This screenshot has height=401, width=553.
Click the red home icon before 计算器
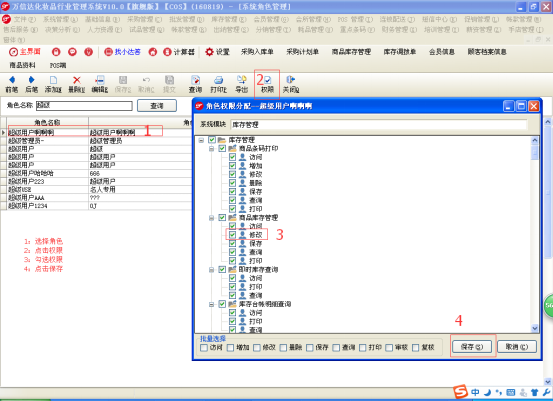(x=153, y=52)
